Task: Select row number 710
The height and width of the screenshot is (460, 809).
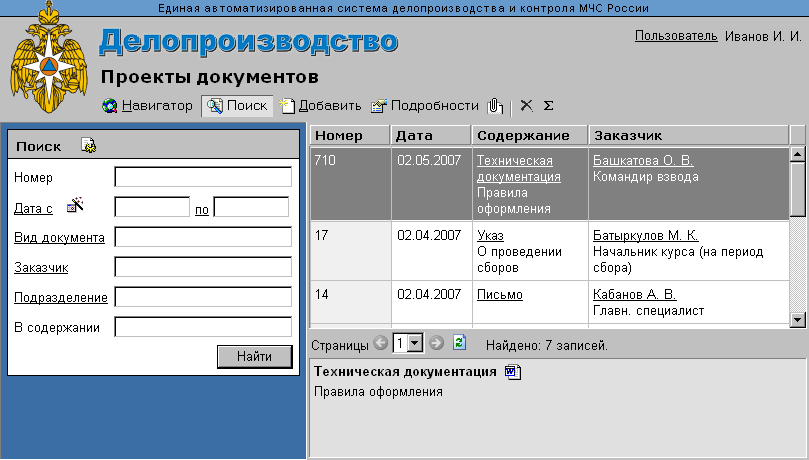Action: click(325, 160)
